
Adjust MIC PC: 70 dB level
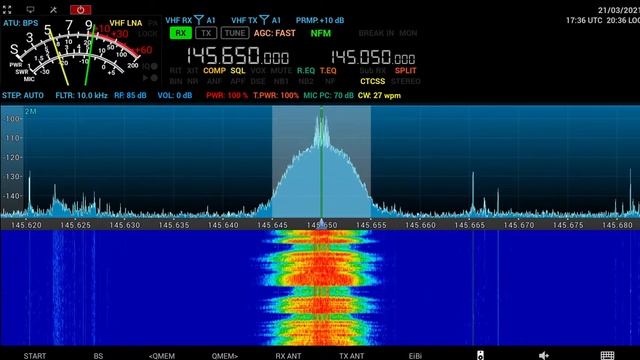[328, 96]
